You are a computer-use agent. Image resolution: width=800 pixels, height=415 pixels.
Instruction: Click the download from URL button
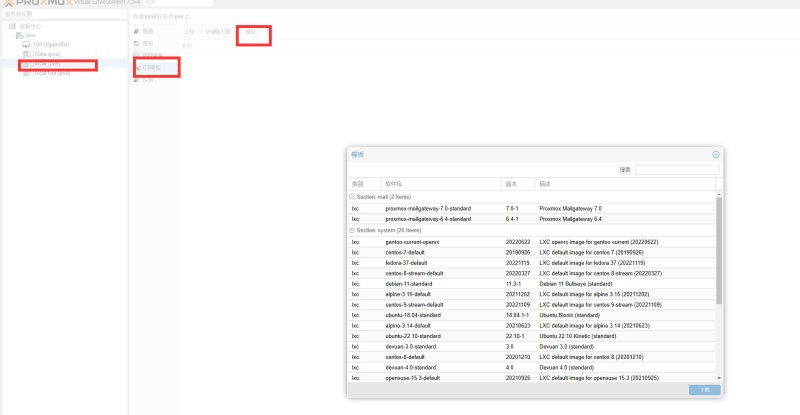click(218, 32)
